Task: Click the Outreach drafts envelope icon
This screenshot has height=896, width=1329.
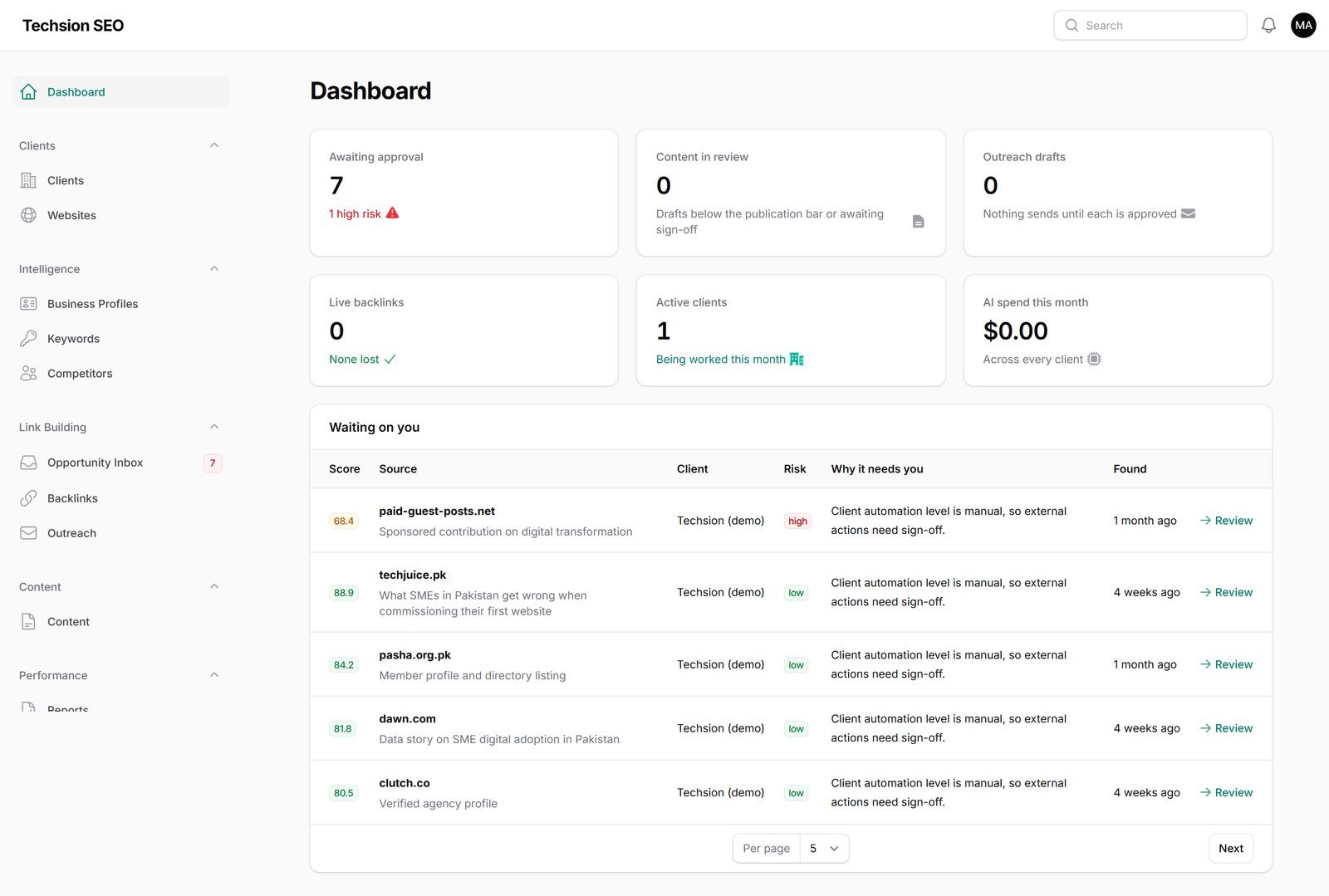Action: 1188,213
